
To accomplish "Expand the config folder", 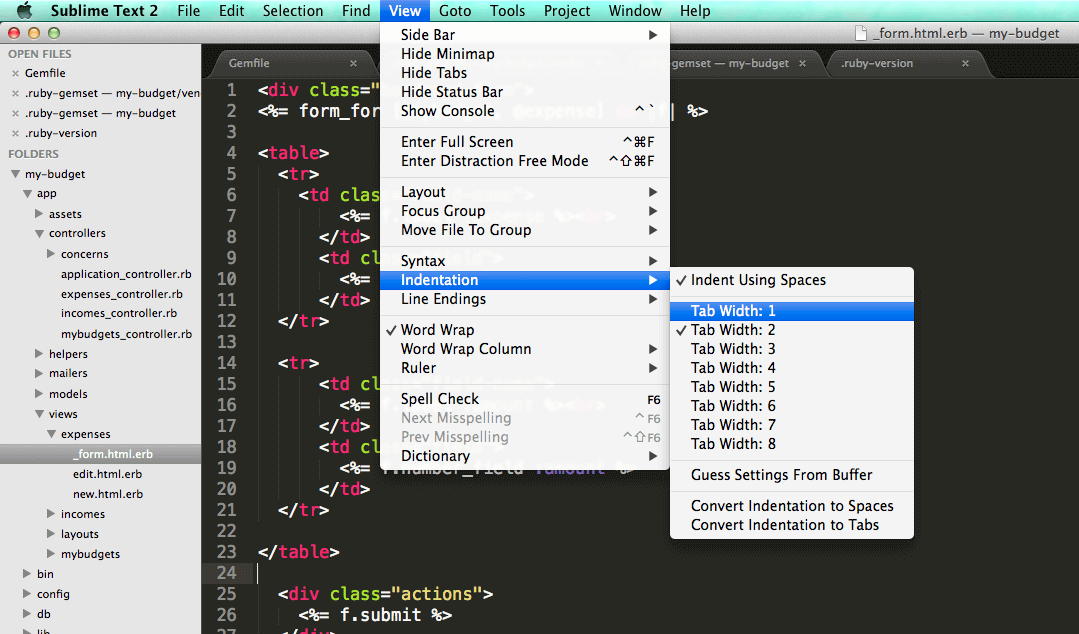I will coord(27,593).
